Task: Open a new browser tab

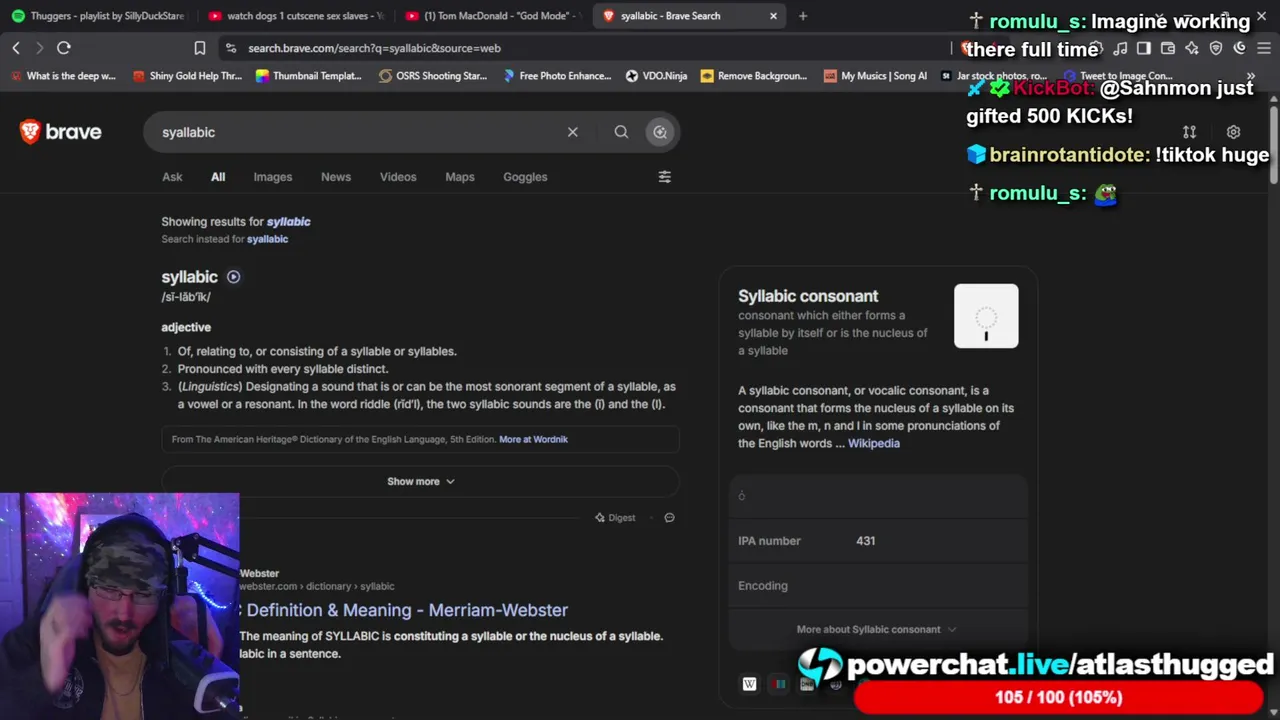Action: (x=803, y=16)
